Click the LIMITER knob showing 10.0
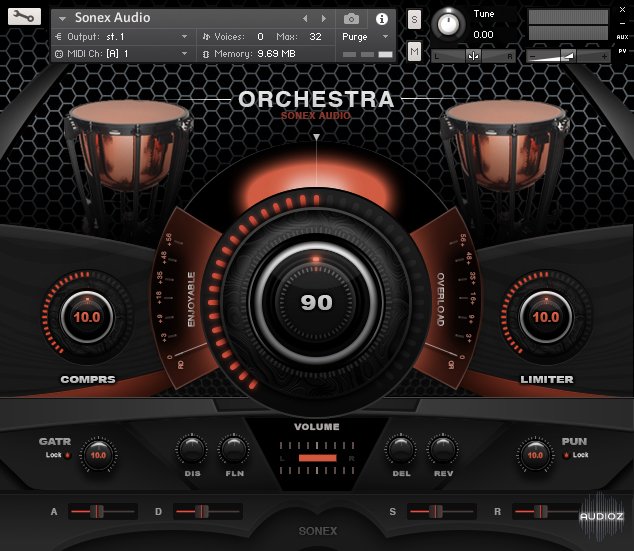This screenshot has width=634, height=551. pos(546,317)
